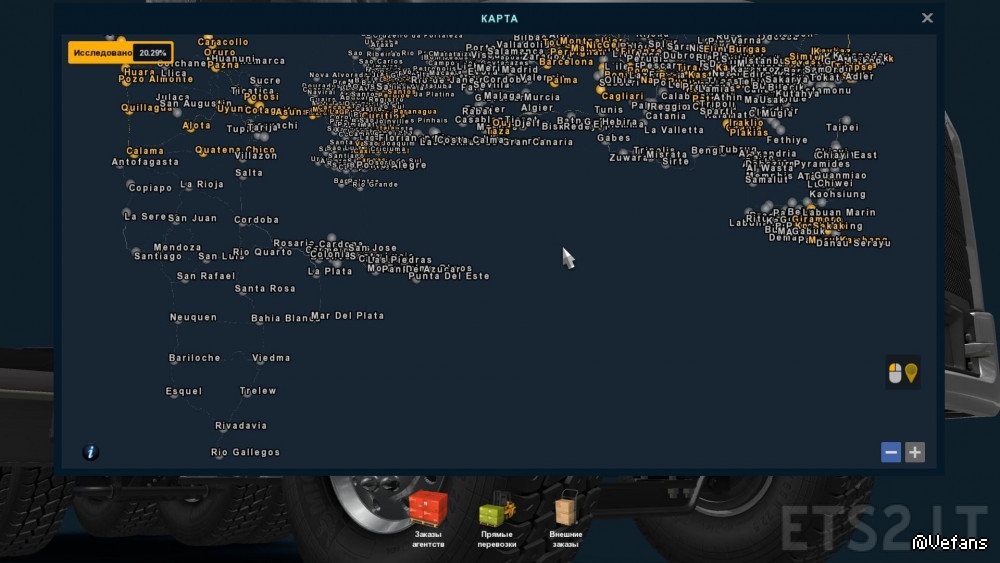Image resolution: width=1000 pixels, height=563 pixels.
Task: Select Copiapo city on map
Action: click(x=151, y=187)
